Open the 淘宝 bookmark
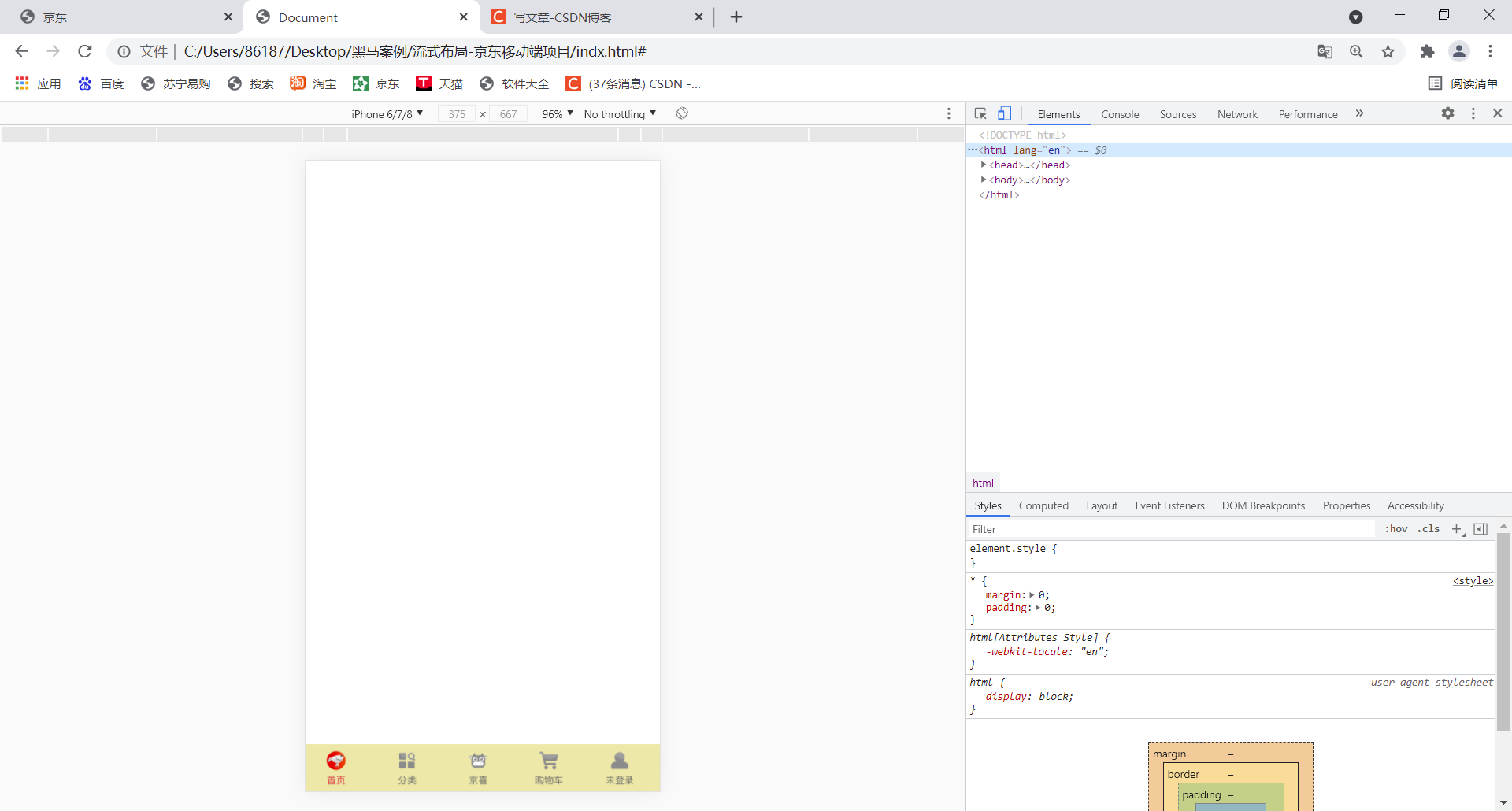Screen dimensions: 1512x811 tap(313, 83)
